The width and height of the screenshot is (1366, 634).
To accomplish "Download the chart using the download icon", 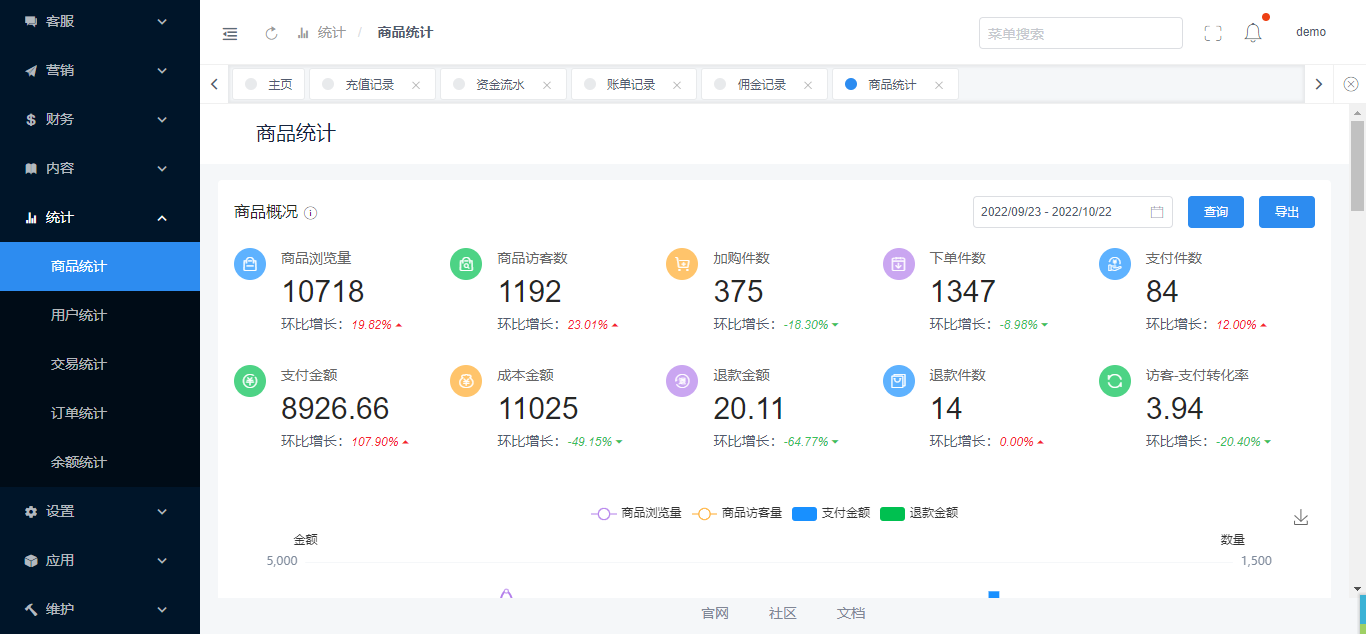I will (1300, 517).
